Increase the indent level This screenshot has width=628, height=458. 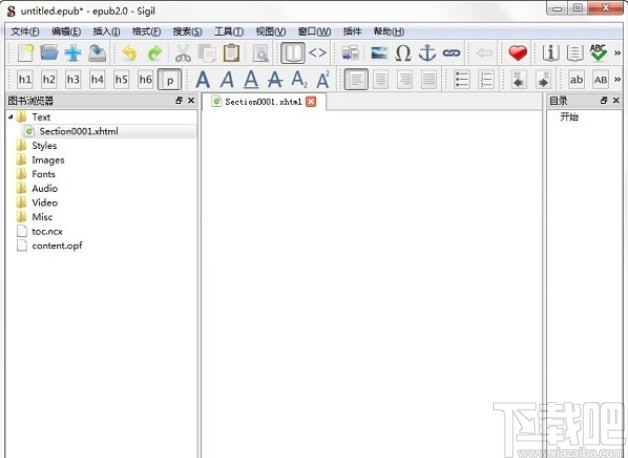543,79
